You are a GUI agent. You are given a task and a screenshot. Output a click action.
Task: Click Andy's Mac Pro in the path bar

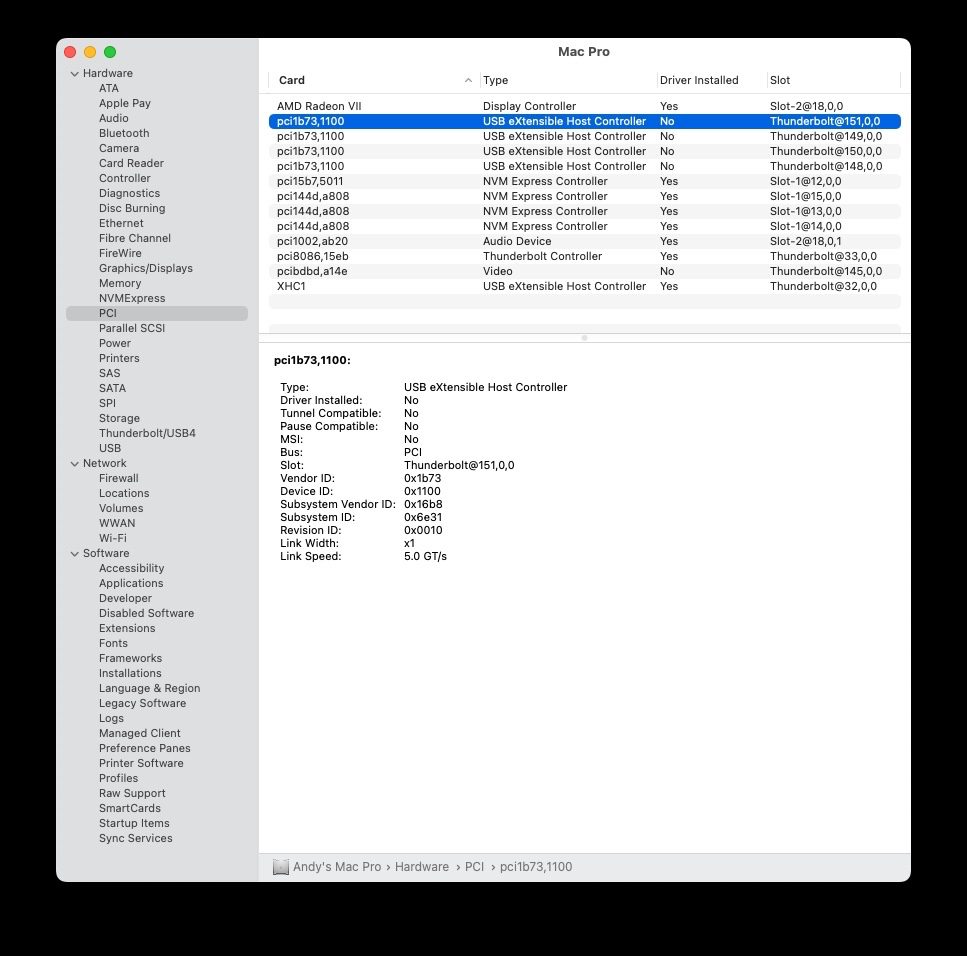point(337,867)
